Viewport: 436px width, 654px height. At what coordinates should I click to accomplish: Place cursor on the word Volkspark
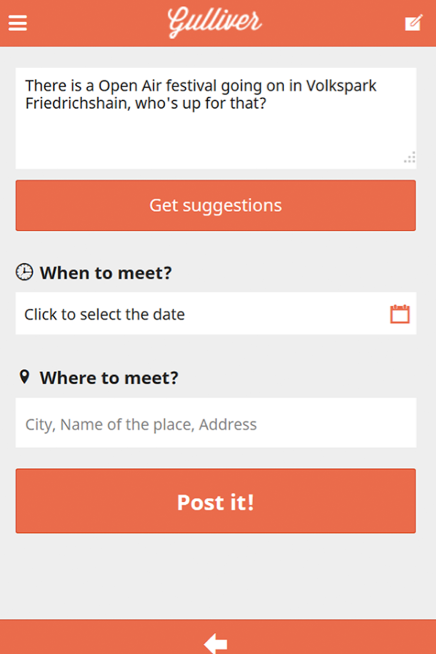[x=341, y=86]
